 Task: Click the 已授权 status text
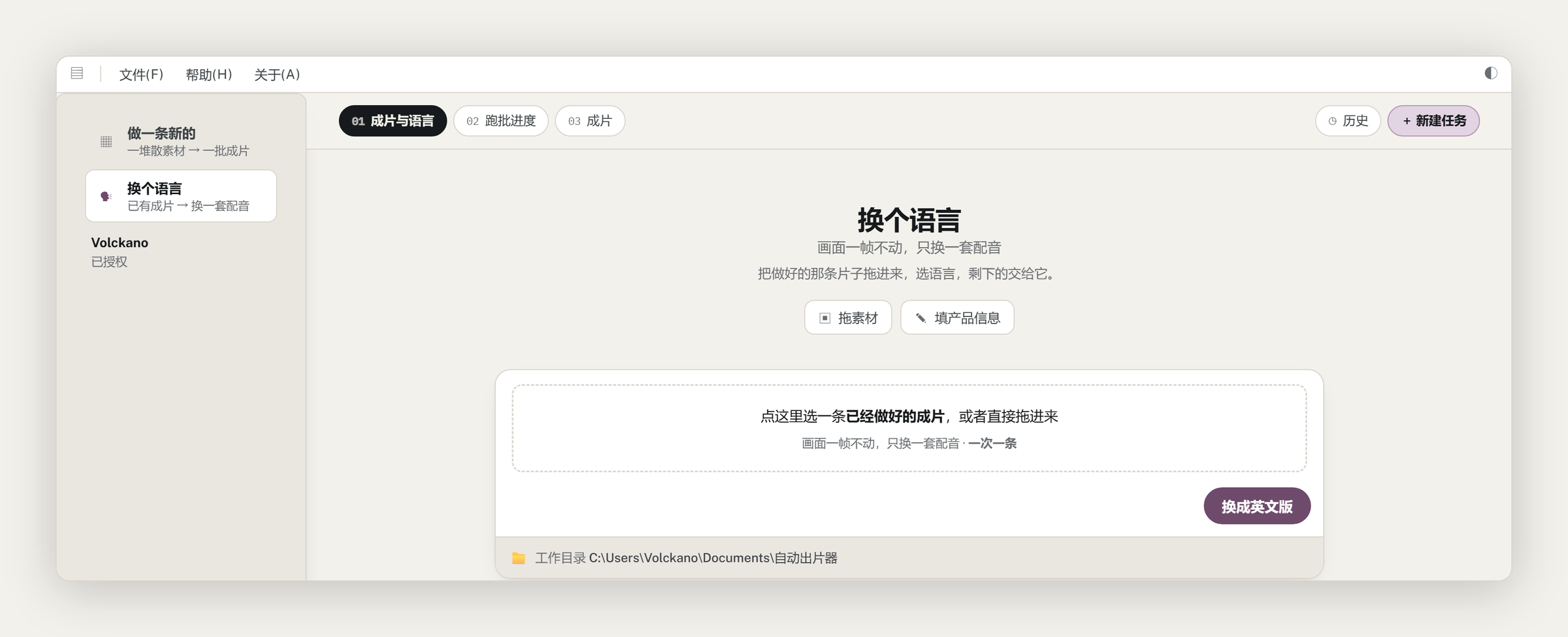tap(109, 262)
